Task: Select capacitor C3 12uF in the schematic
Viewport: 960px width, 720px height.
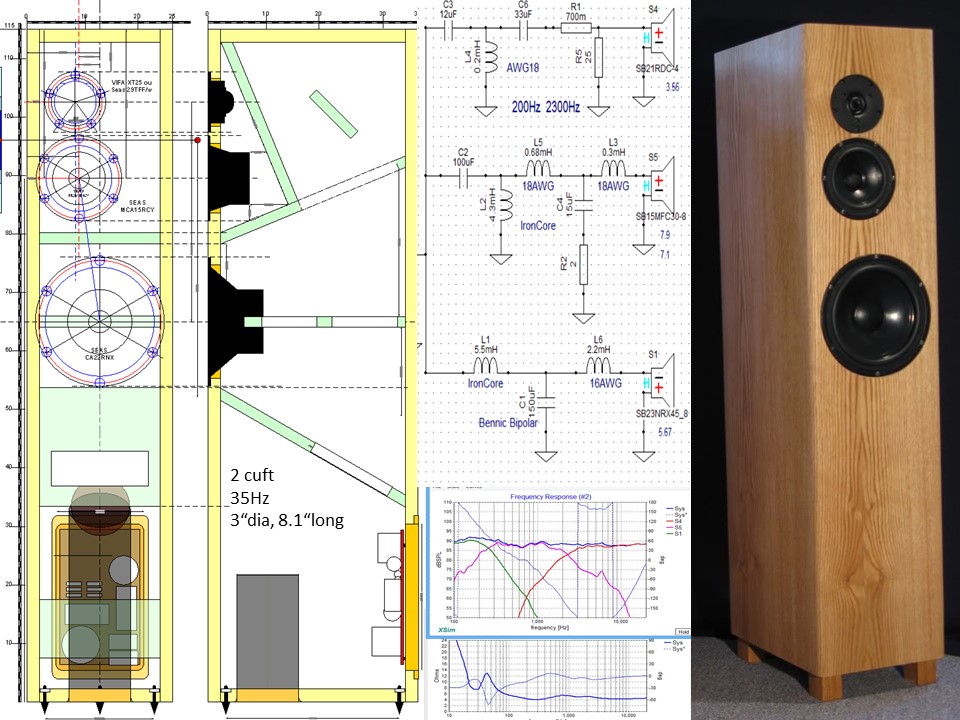Action: [448, 28]
